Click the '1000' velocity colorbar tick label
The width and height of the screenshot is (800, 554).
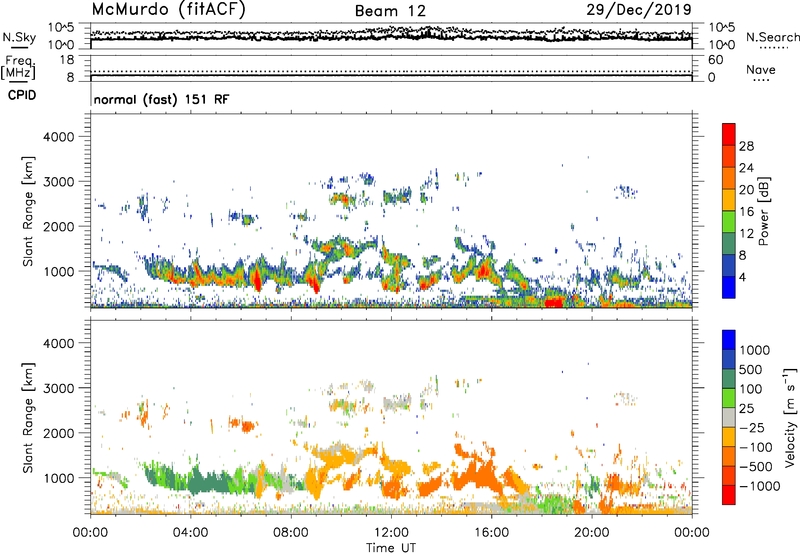pyautogui.click(x=755, y=350)
